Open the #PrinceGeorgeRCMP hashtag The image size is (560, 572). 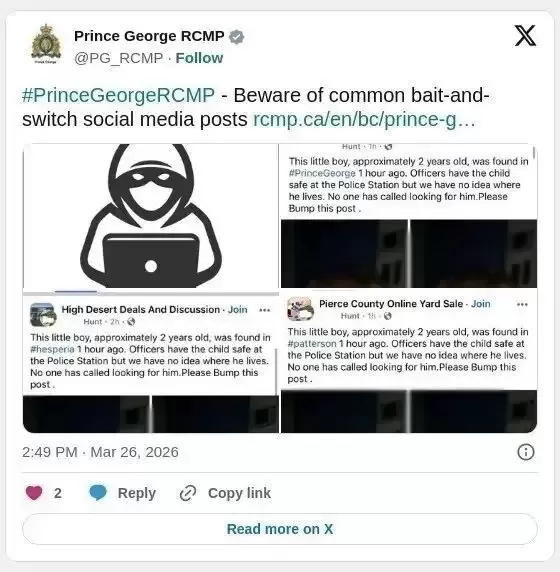coord(118,95)
